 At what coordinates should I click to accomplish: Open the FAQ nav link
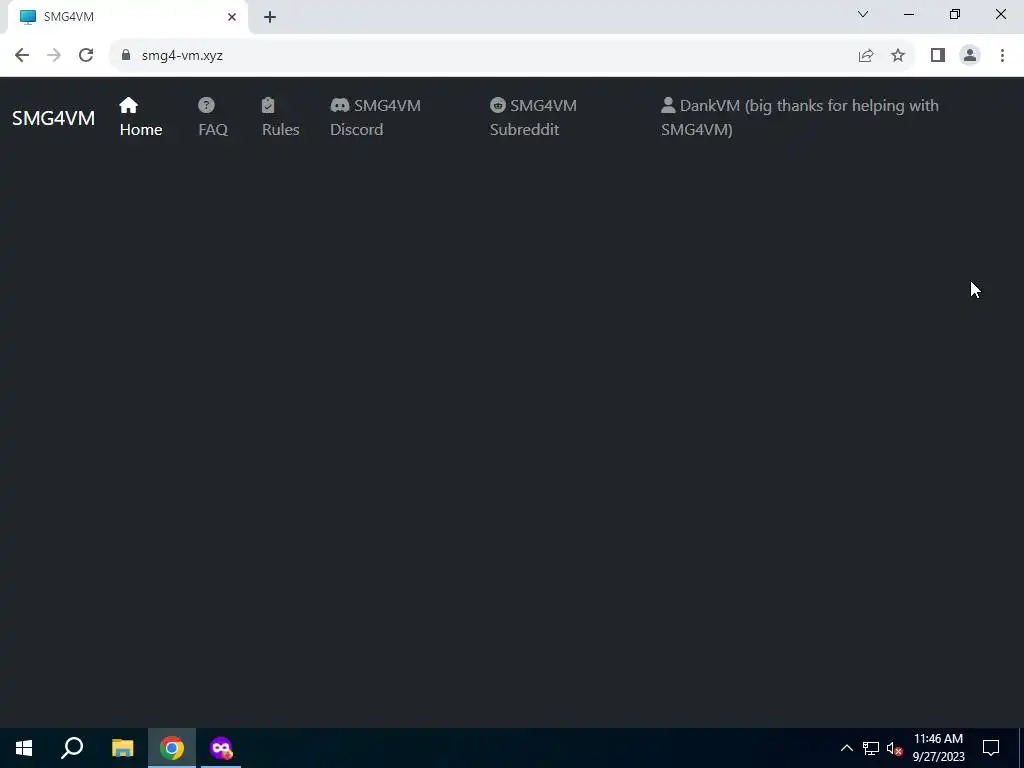point(213,118)
